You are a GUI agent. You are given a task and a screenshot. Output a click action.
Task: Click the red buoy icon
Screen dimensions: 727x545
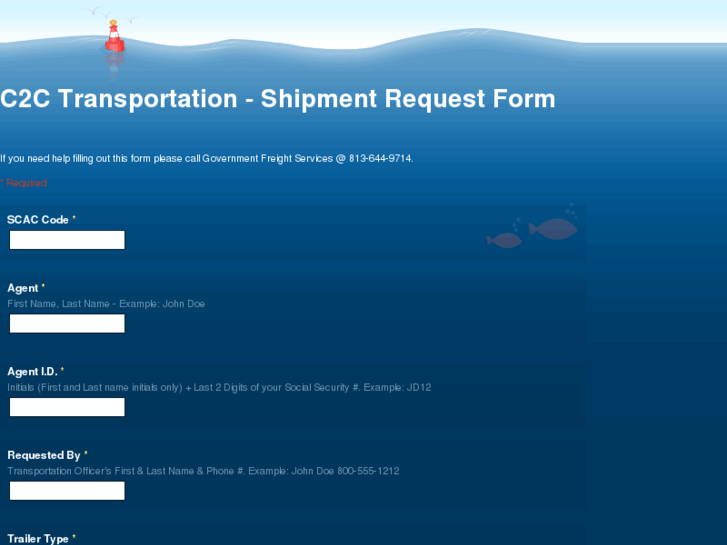[x=114, y=38]
